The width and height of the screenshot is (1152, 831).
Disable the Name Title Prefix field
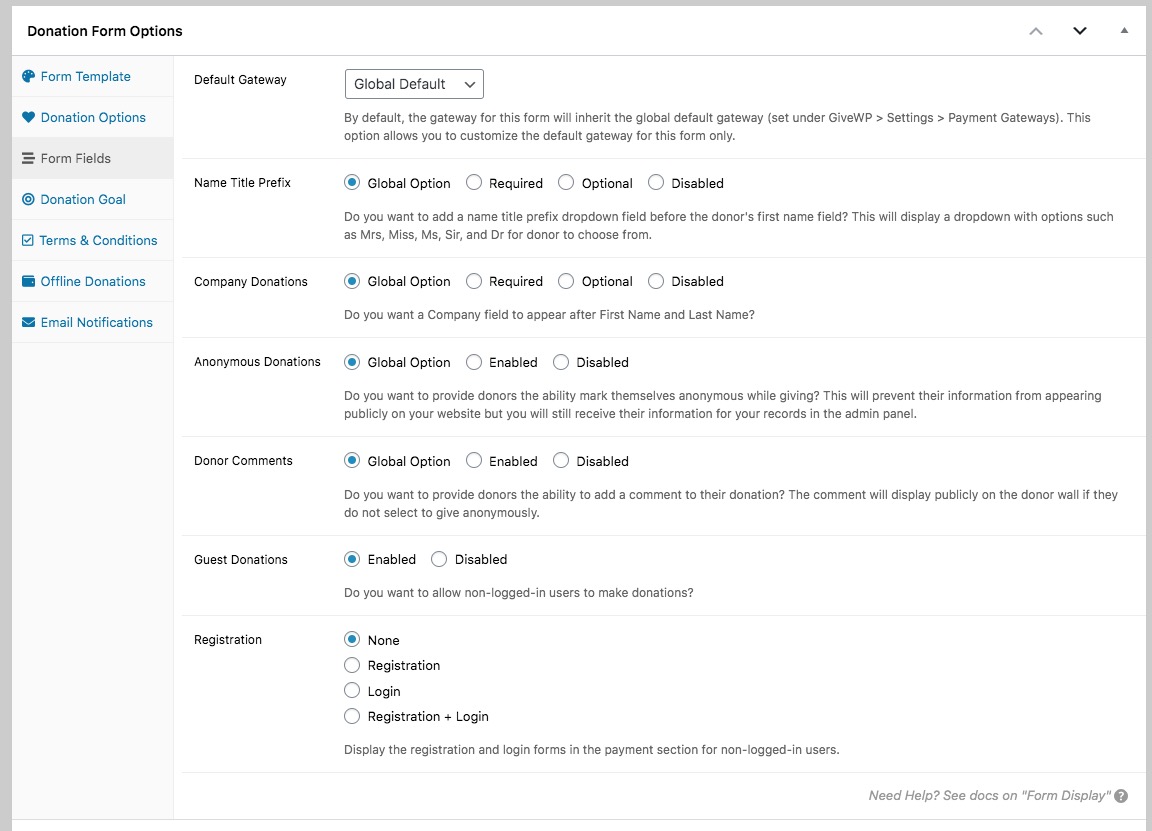pyautogui.click(x=656, y=182)
